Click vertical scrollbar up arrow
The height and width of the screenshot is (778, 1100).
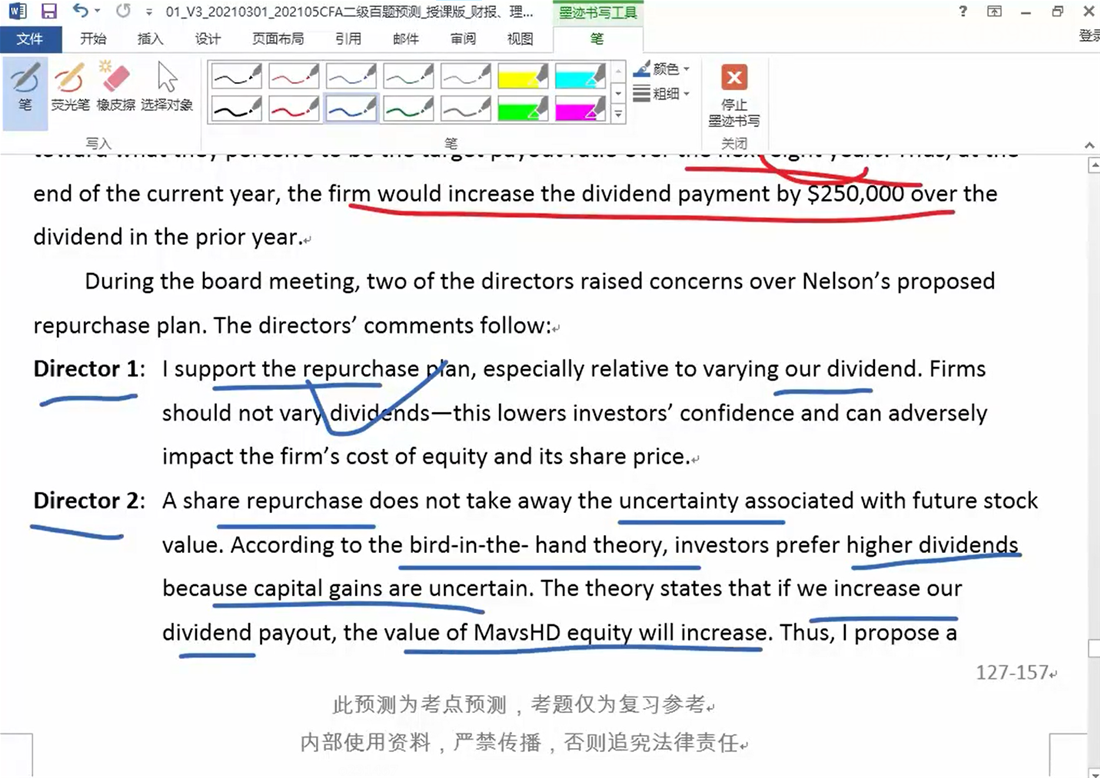point(1094,166)
